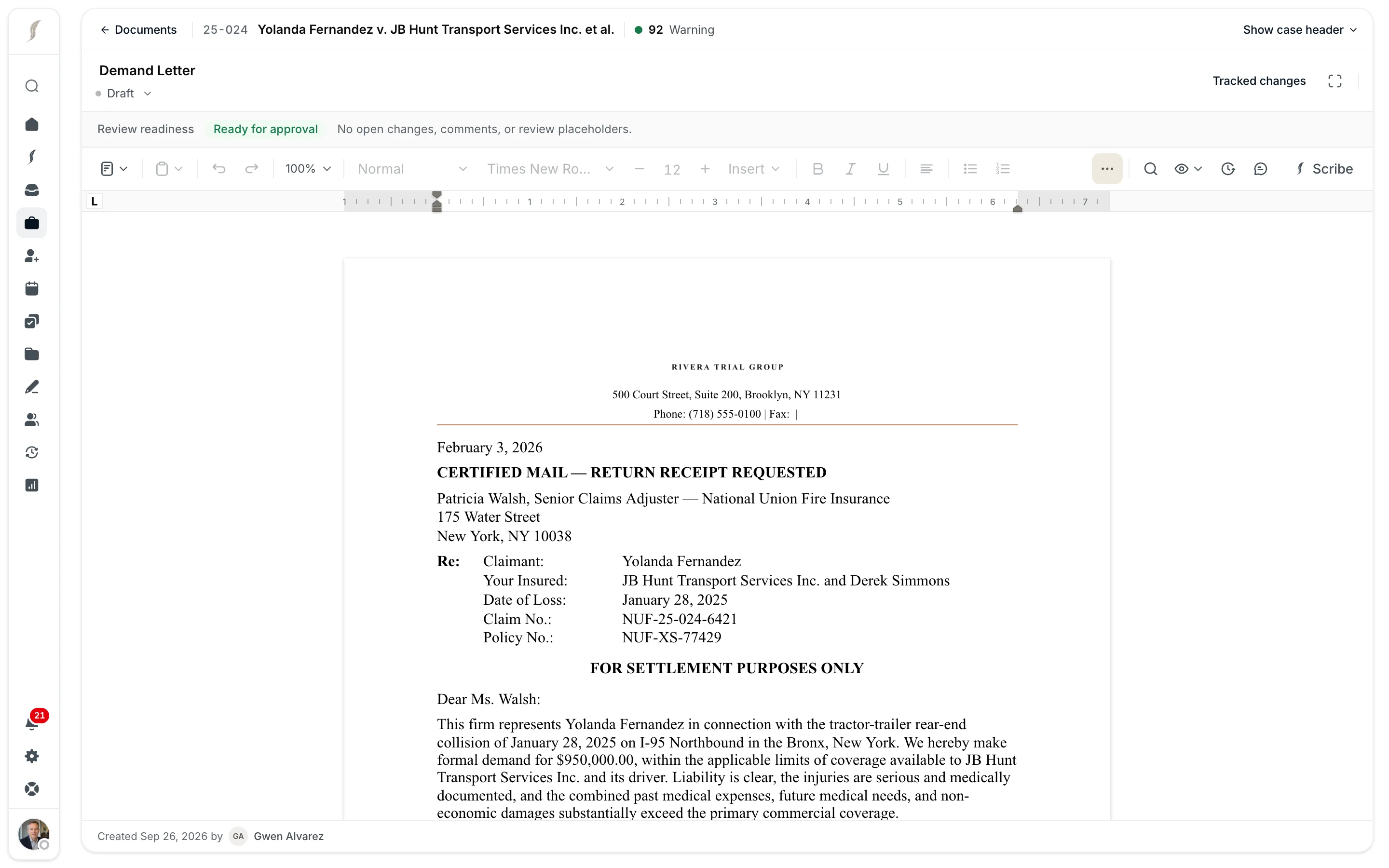Viewport: 1389px width, 868px height.
Task: Open the quill Scribe sidebar icon
Action: pyautogui.click(x=32, y=157)
